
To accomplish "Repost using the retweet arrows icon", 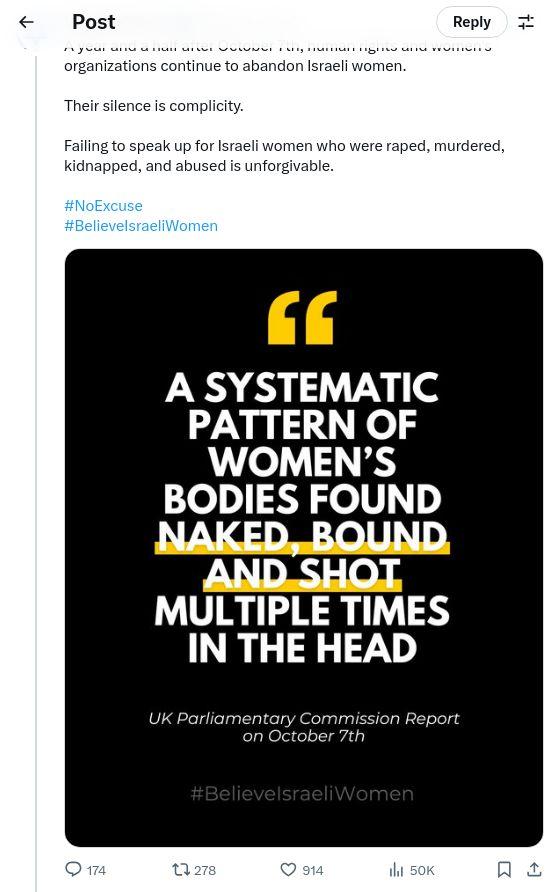I will (180, 869).
